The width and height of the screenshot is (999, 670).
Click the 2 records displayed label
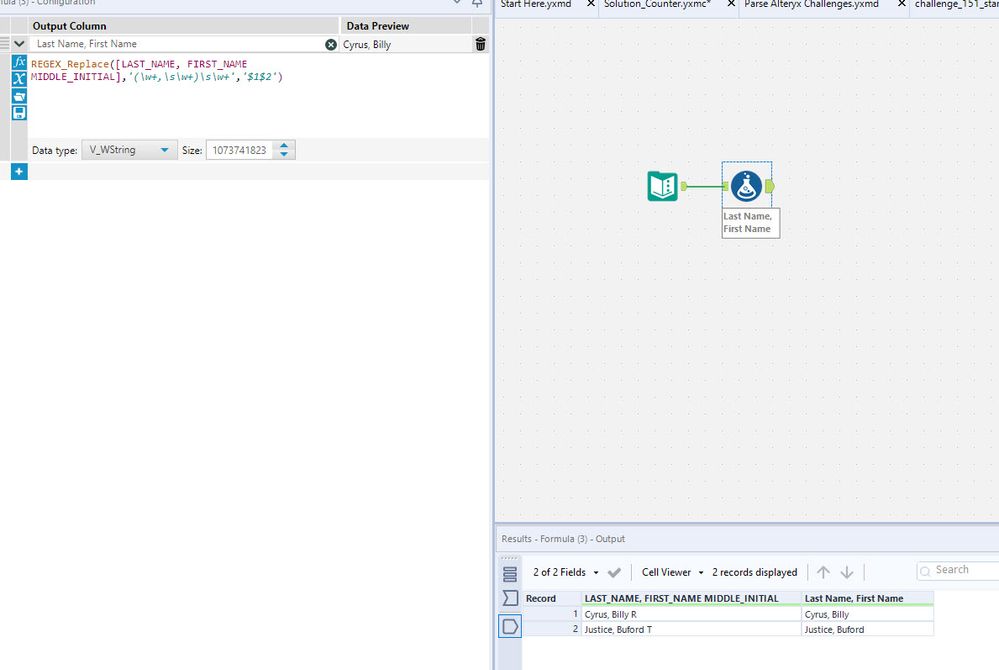[754, 573]
